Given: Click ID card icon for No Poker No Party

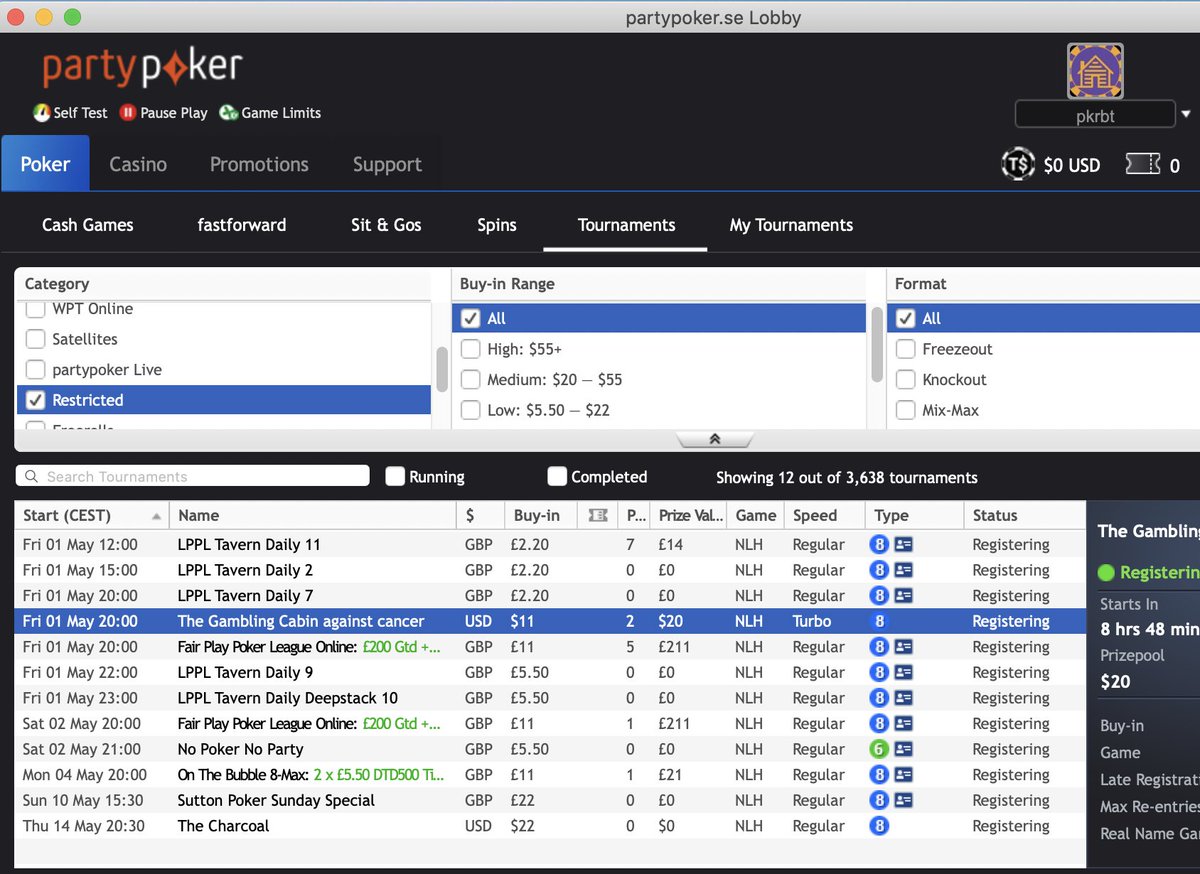Looking at the screenshot, I should click(x=903, y=749).
